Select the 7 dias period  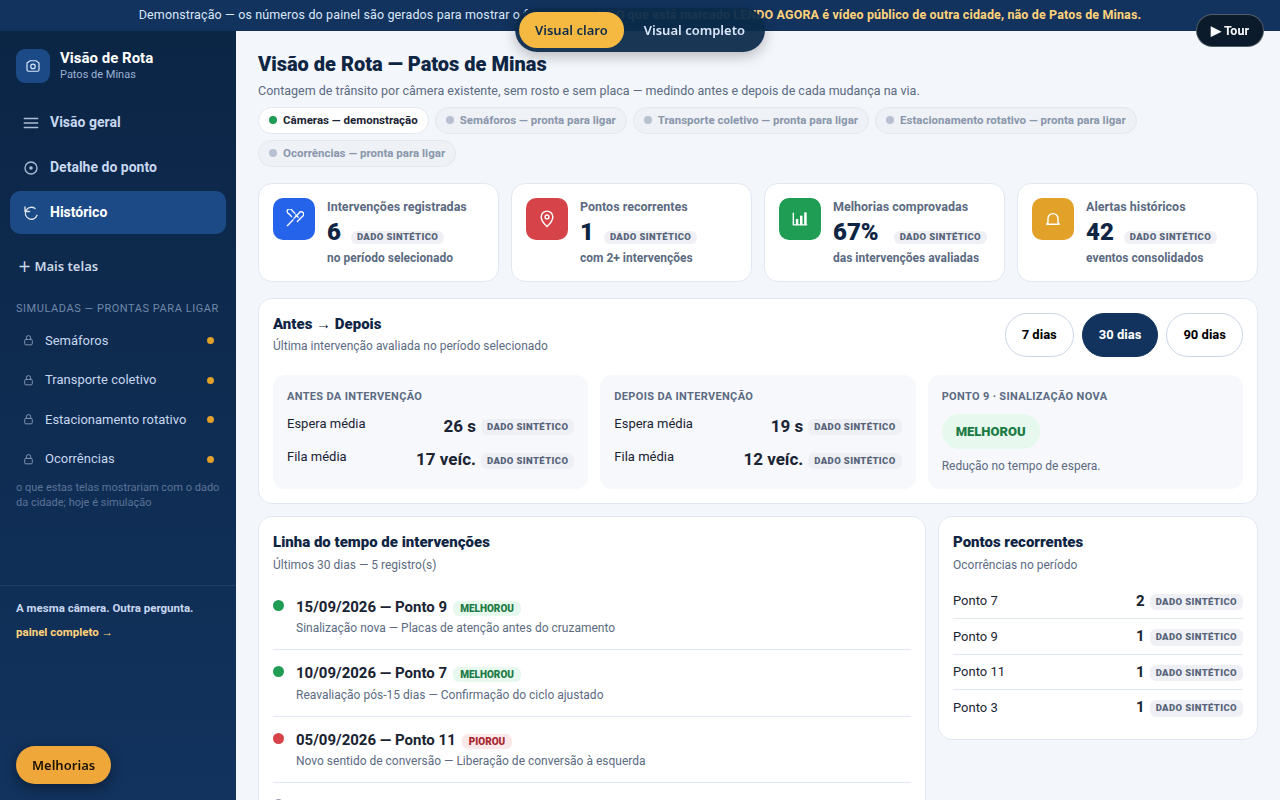pyautogui.click(x=1039, y=335)
